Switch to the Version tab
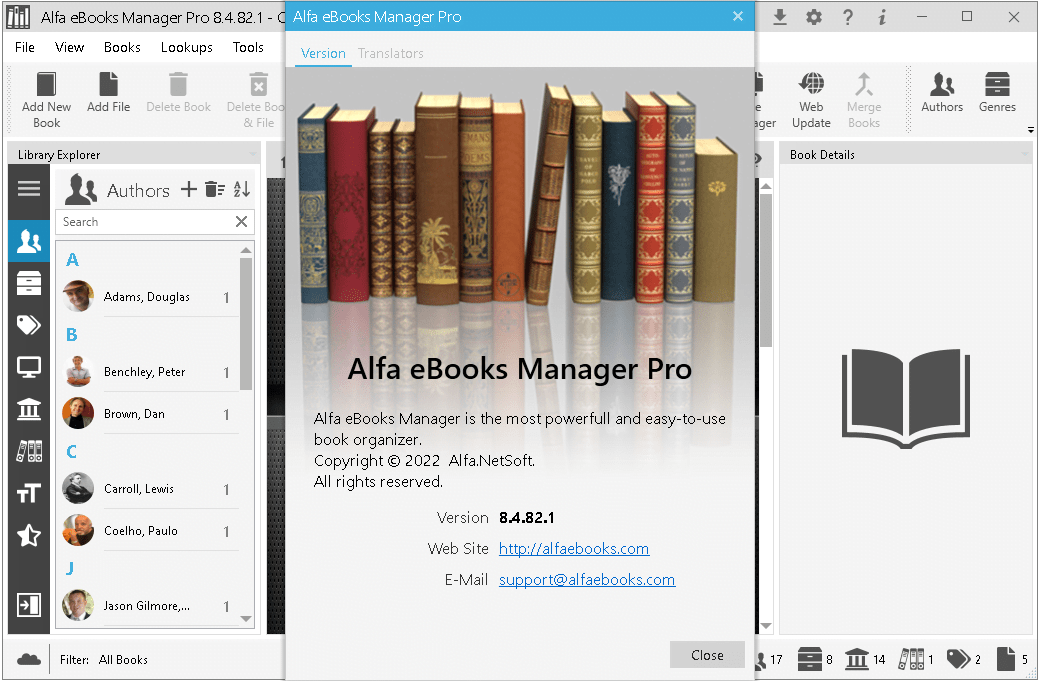 click(x=323, y=53)
